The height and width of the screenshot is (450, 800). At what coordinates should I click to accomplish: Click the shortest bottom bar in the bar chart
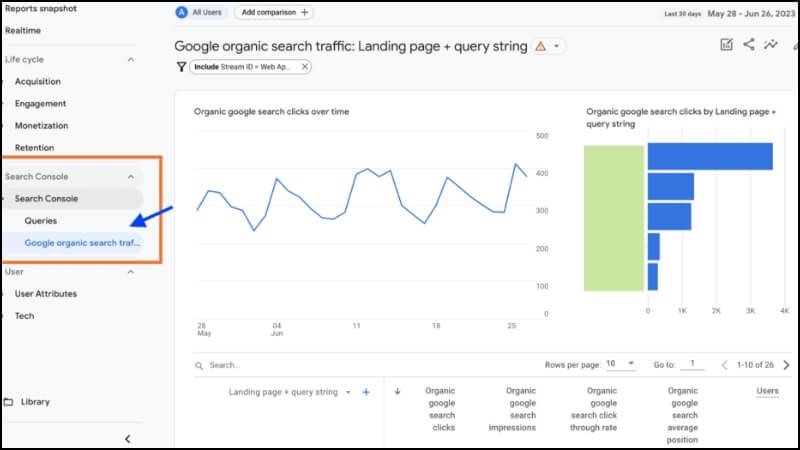[653, 277]
